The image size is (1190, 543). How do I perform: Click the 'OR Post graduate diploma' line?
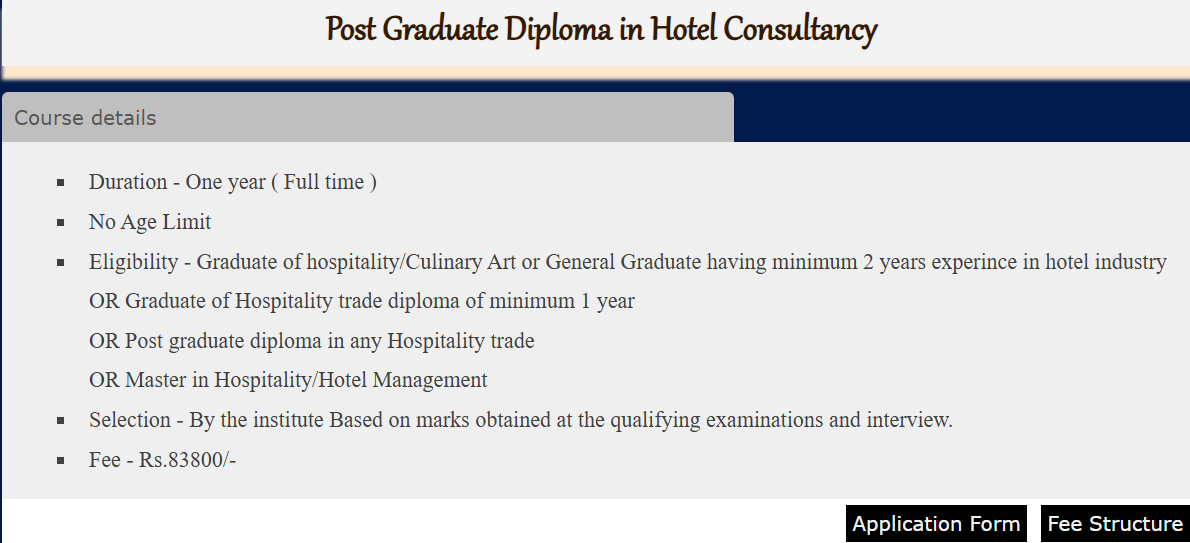click(311, 341)
